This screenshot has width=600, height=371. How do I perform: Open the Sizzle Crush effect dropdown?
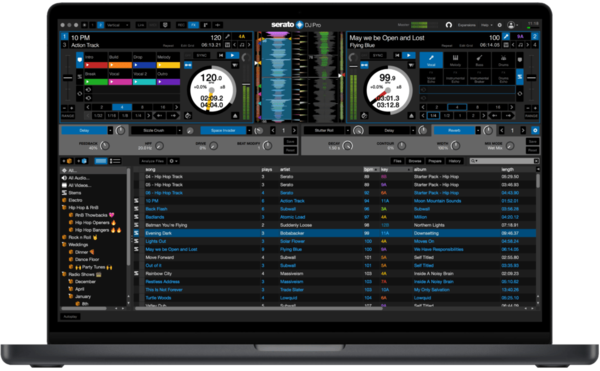click(x=179, y=130)
